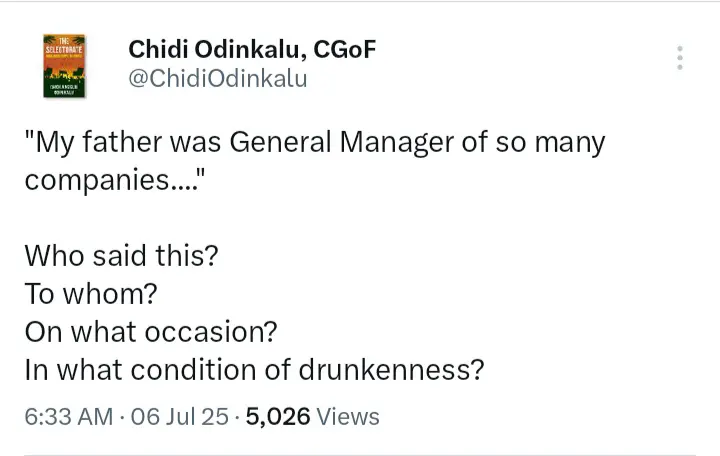Click "The Selectorate" title on the avatar
Viewport: 720px width, 456px height.
tap(64, 46)
